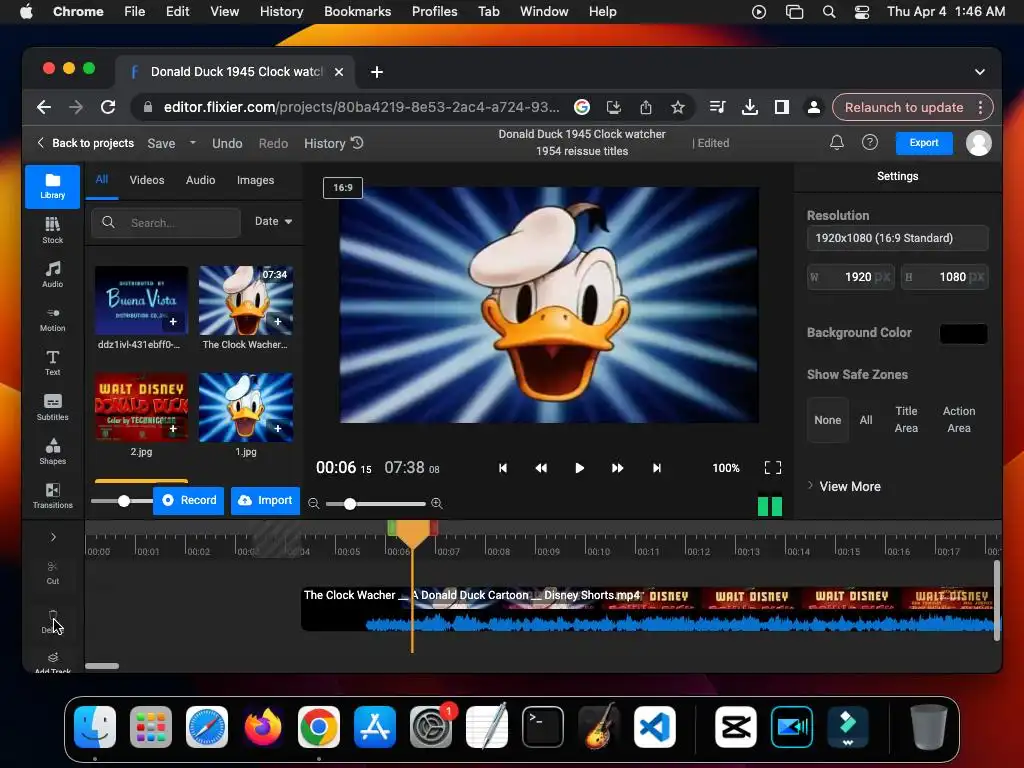Click the Export button

(x=923, y=142)
